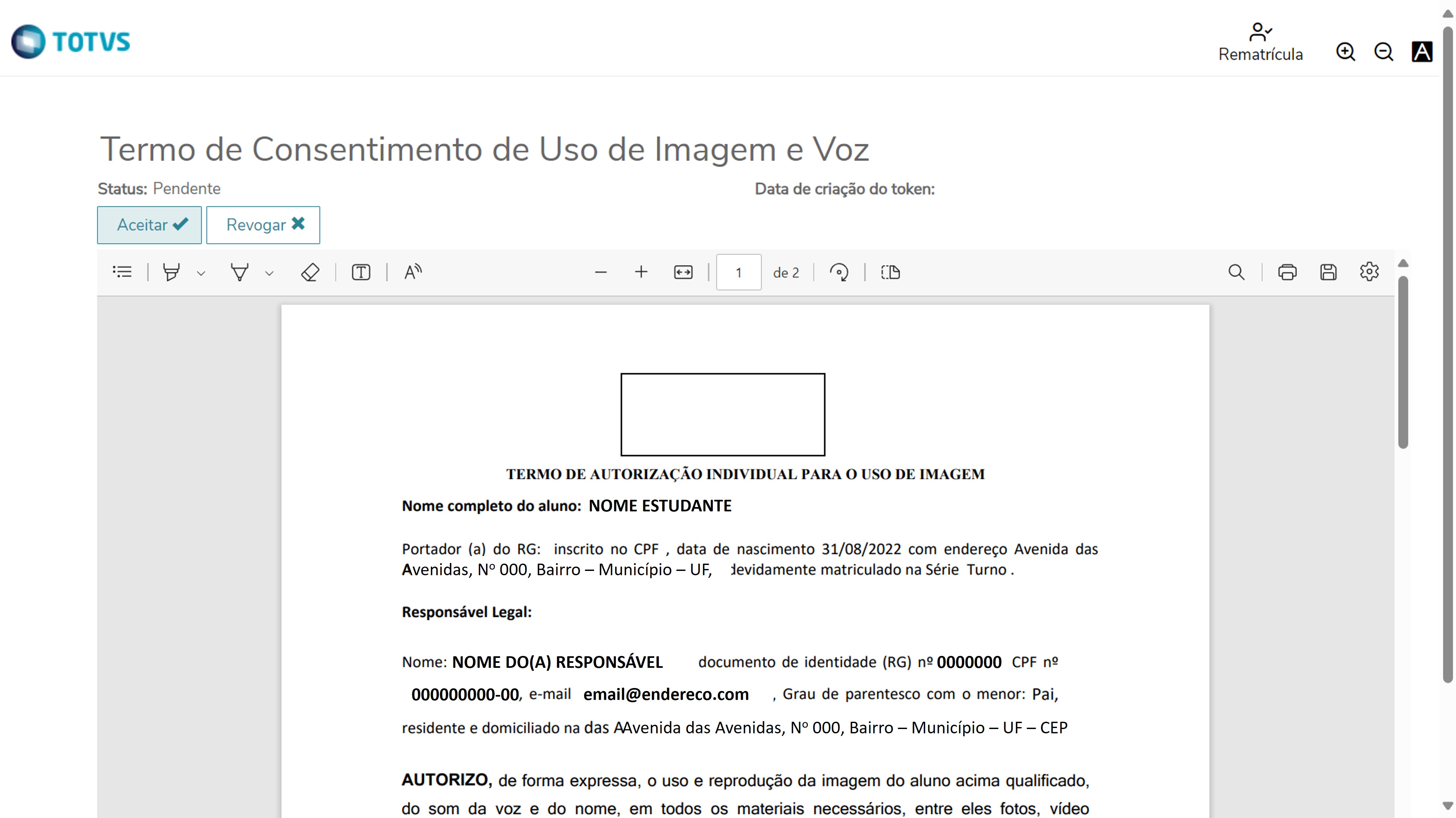Toggle fit to width in PDF toolbar

coord(683,272)
